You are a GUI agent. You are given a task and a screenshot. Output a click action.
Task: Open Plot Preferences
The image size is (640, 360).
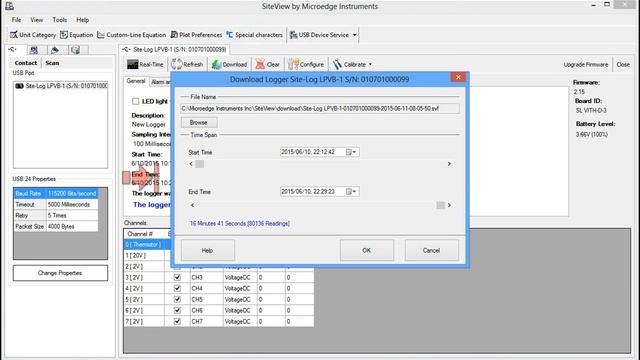click(196, 35)
